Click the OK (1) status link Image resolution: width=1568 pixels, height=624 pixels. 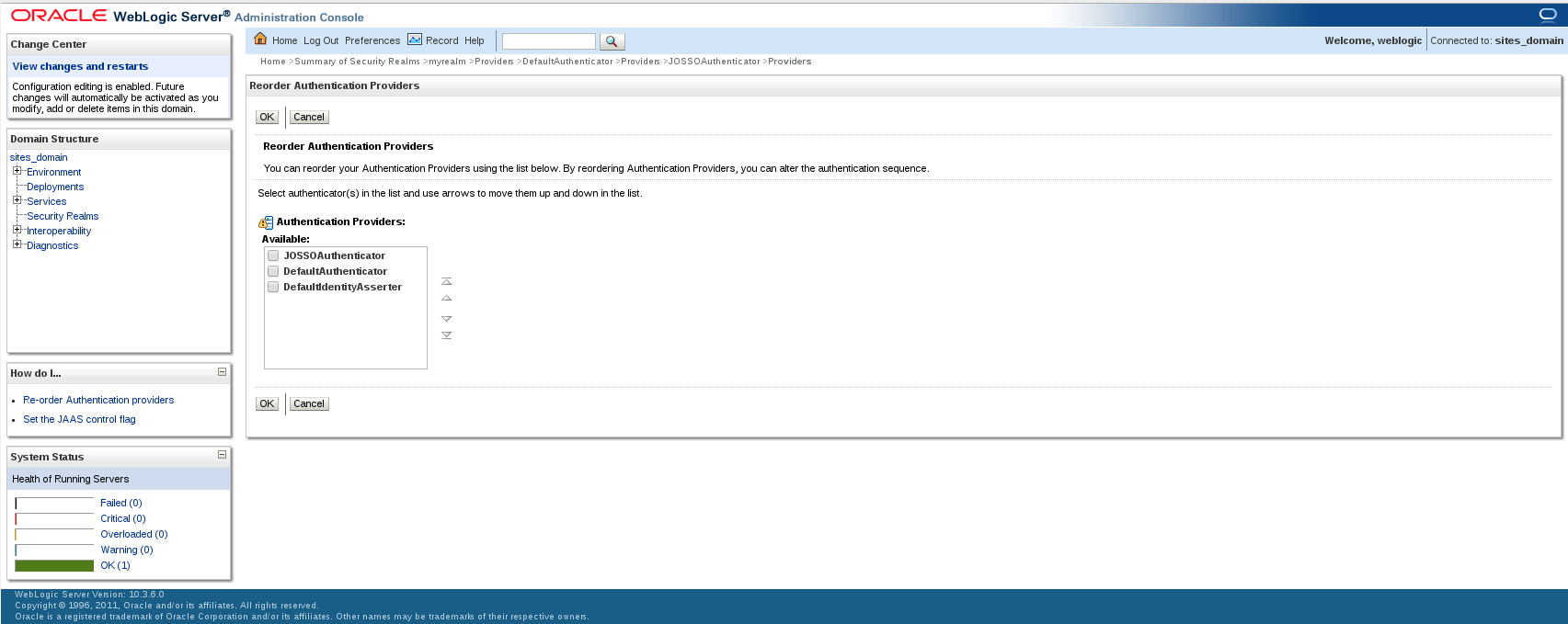click(116, 565)
